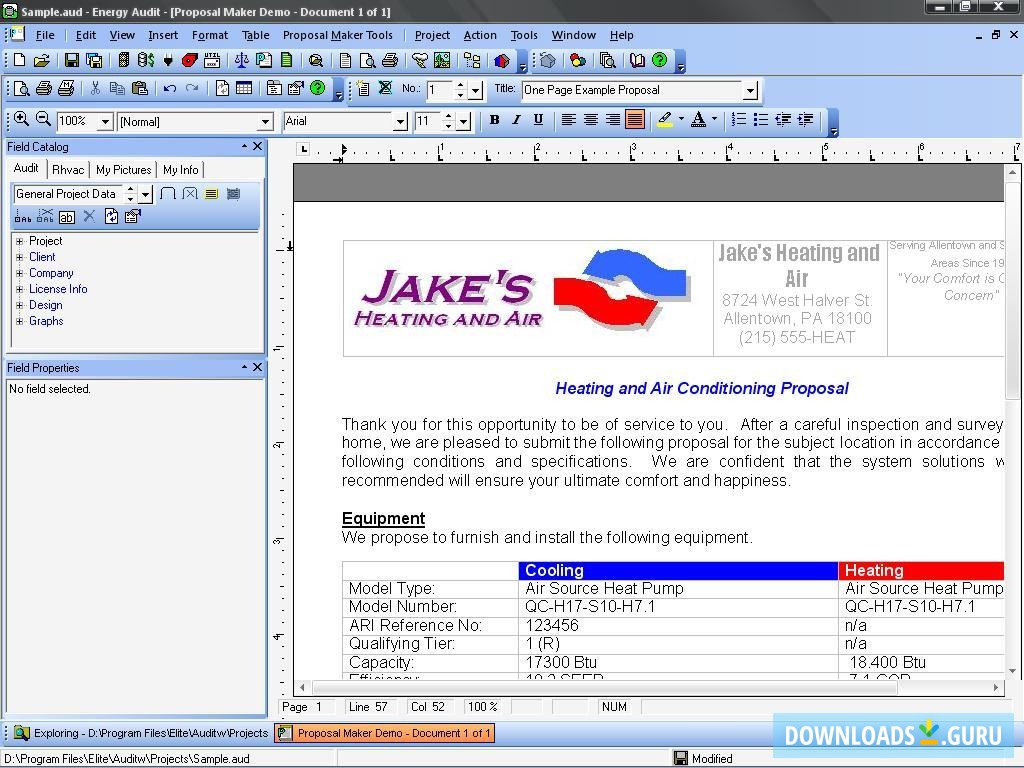The image size is (1024, 768).
Task: Expand the License Info tree node
Action: click(x=20, y=289)
